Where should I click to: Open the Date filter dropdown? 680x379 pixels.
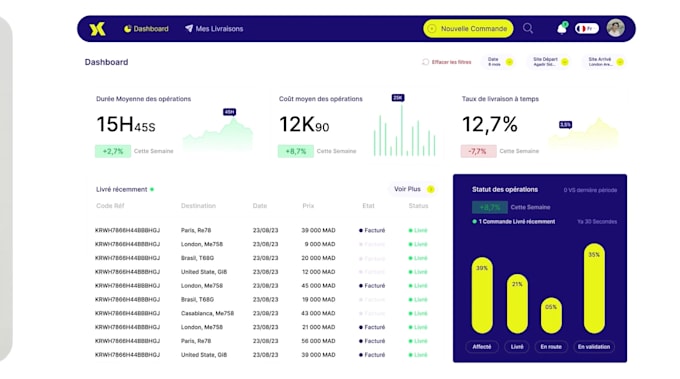pos(500,62)
